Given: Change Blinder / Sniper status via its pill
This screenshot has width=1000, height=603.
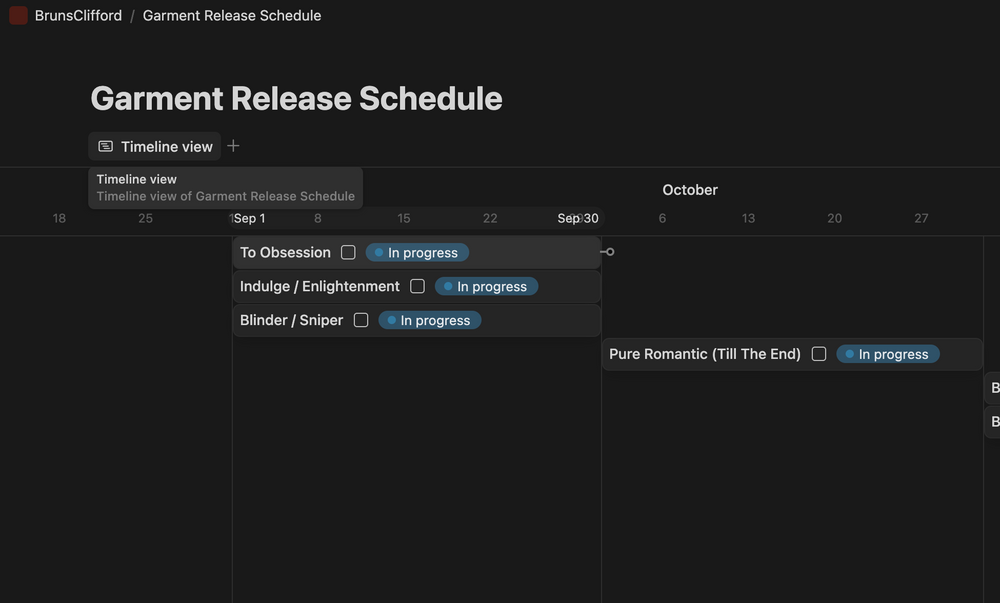Looking at the screenshot, I should [429, 320].
